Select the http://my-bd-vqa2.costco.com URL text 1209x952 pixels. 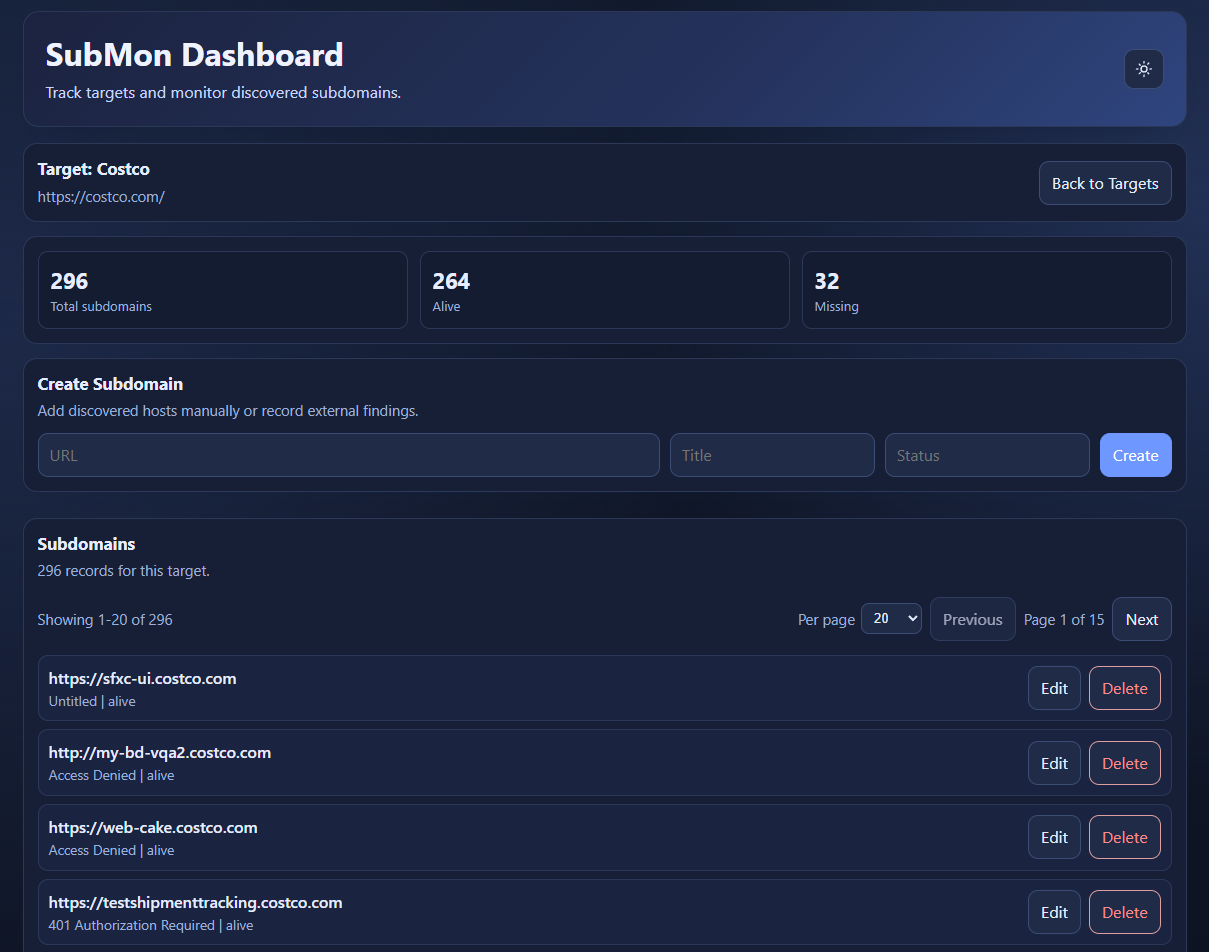coord(160,753)
